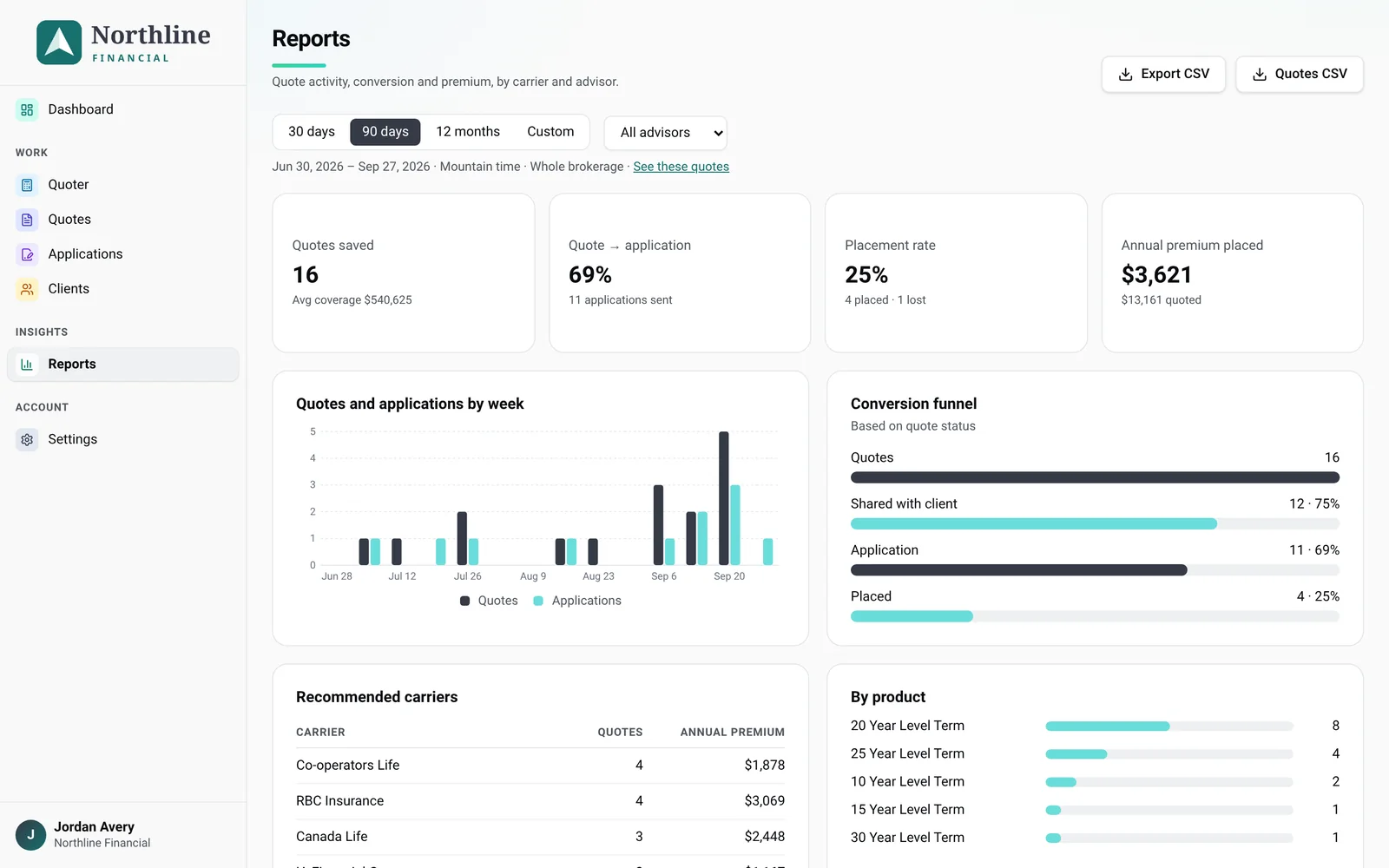
Task: Click the QUOTES column header
Action: click(620, 733)
